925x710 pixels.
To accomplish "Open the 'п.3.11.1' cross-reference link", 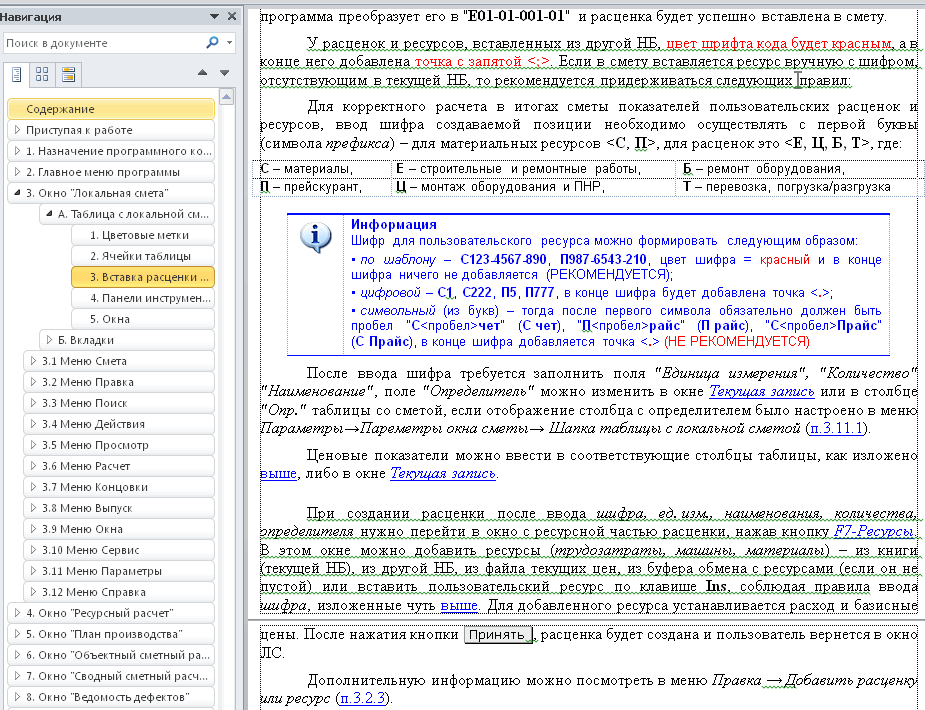I will pos(837,428).
